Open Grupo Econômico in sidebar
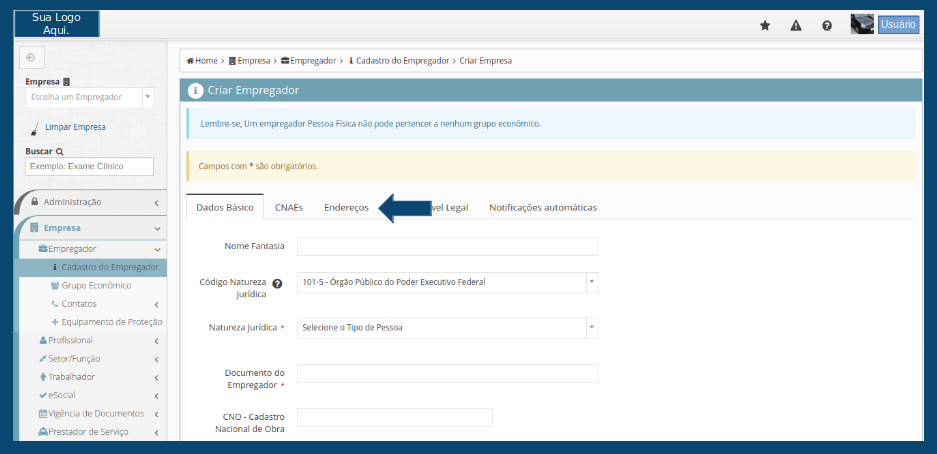937x454 pixels. tap(96, 286)
